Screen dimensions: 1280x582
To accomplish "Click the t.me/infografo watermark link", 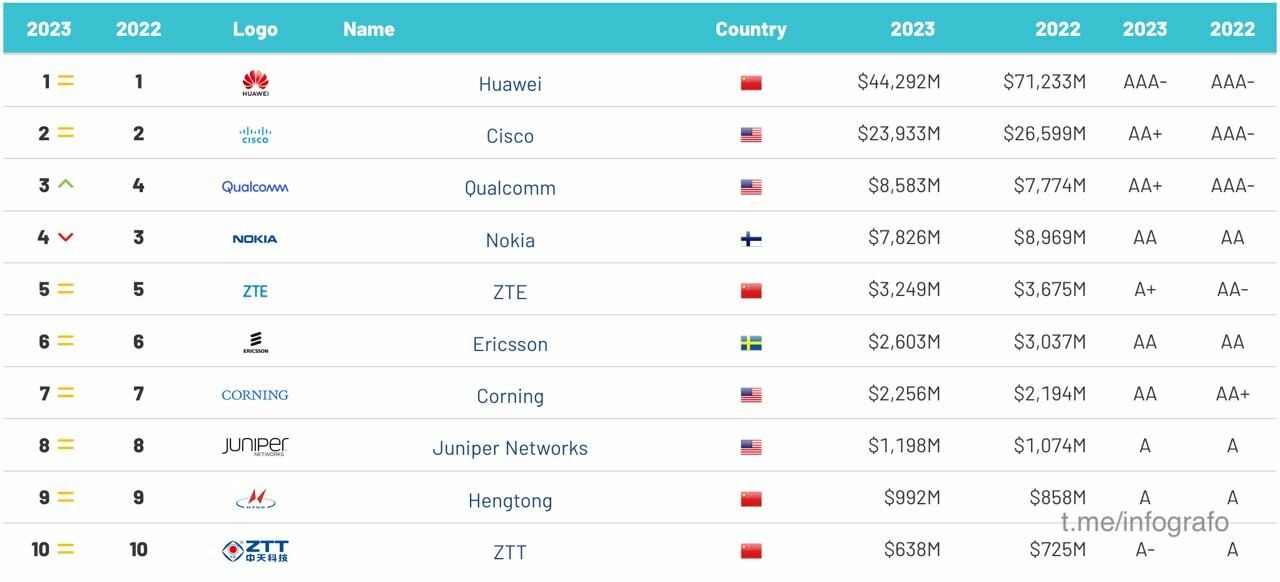I will point(1145,522).
